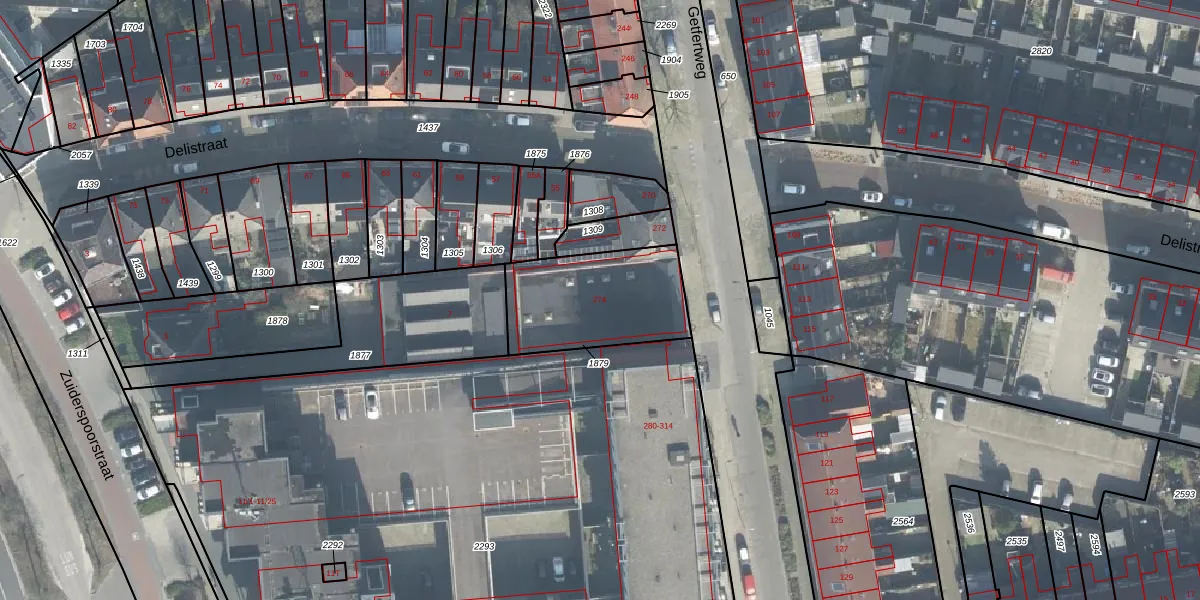Click parcel label 2564
Viewport: 1200px width, 600px height.
(903, 521)
